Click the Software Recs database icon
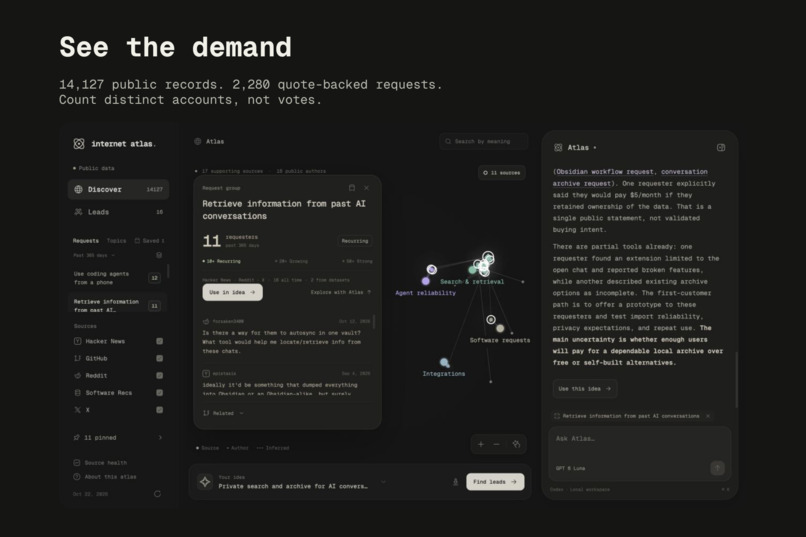Screen dimensions: 806x537 tap(78, 393)
